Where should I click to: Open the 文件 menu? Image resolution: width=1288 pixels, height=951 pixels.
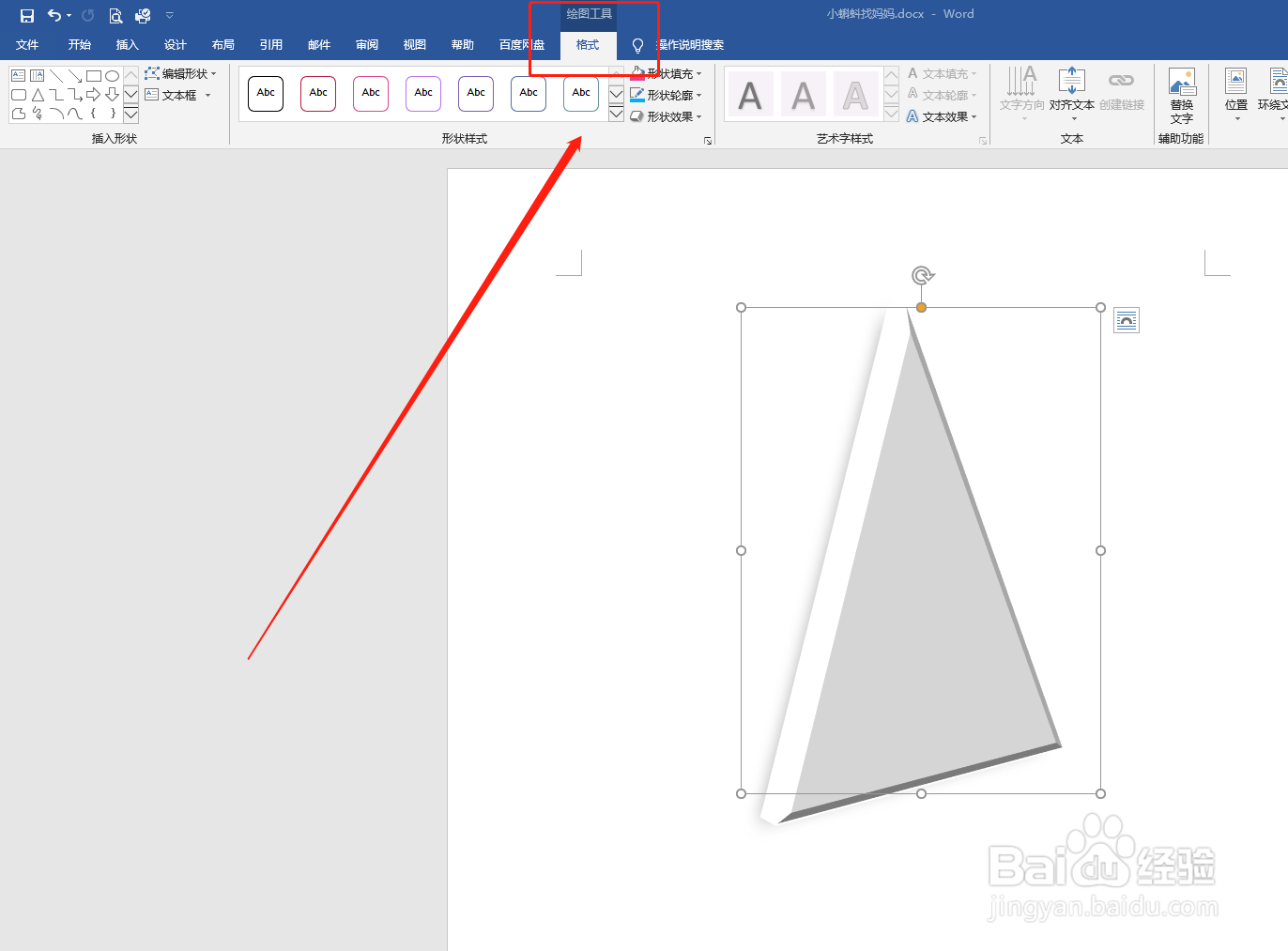(x=27, y=45)
